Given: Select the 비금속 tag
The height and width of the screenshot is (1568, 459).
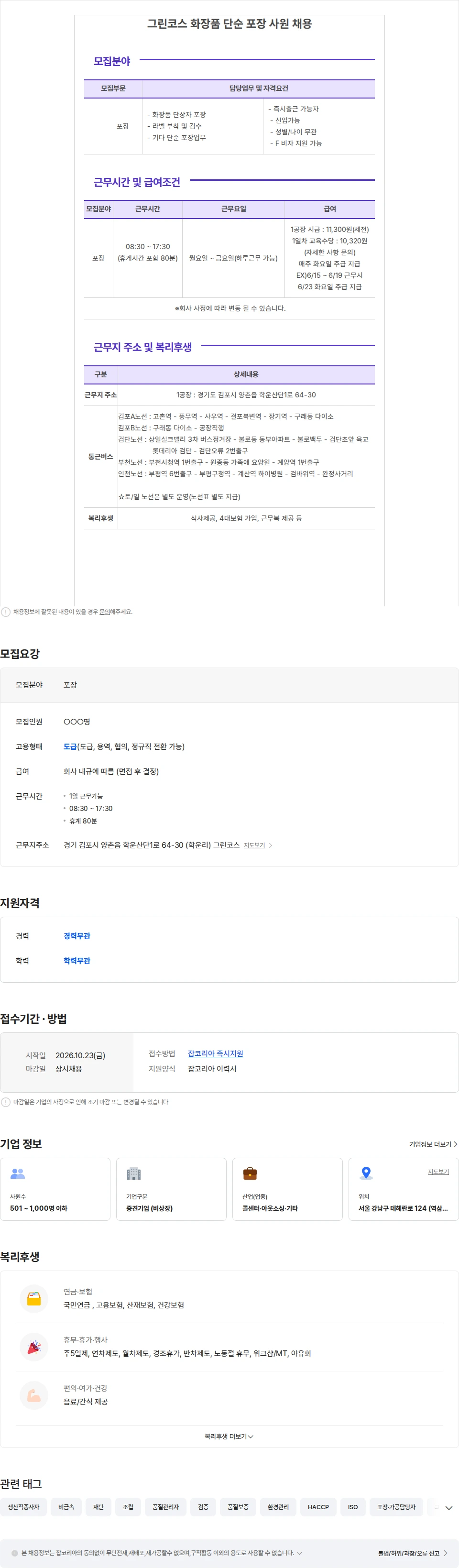Looking at the screenshot, I should point(66,1506).
